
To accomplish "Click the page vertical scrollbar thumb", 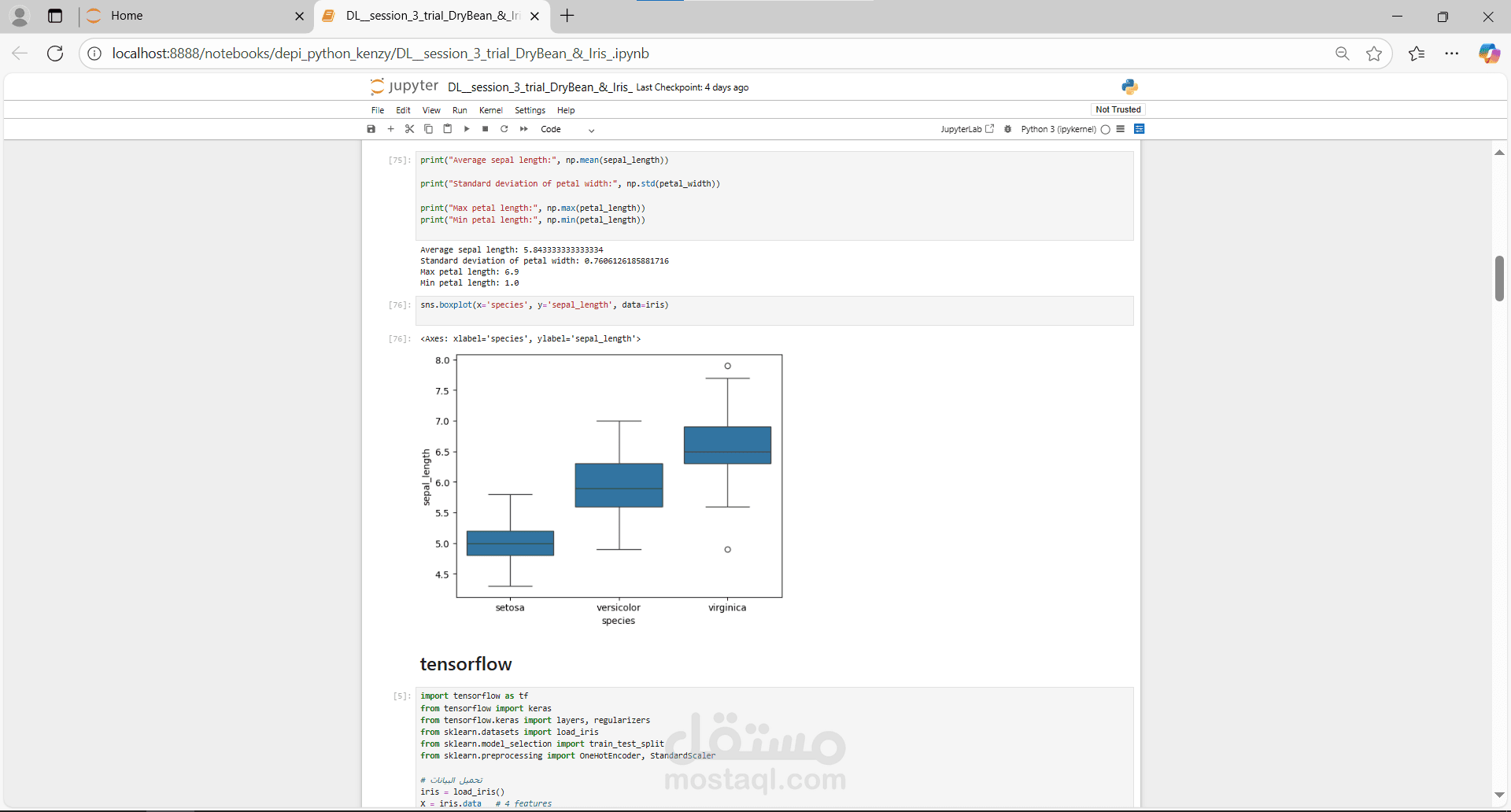I will (1499, 279).
